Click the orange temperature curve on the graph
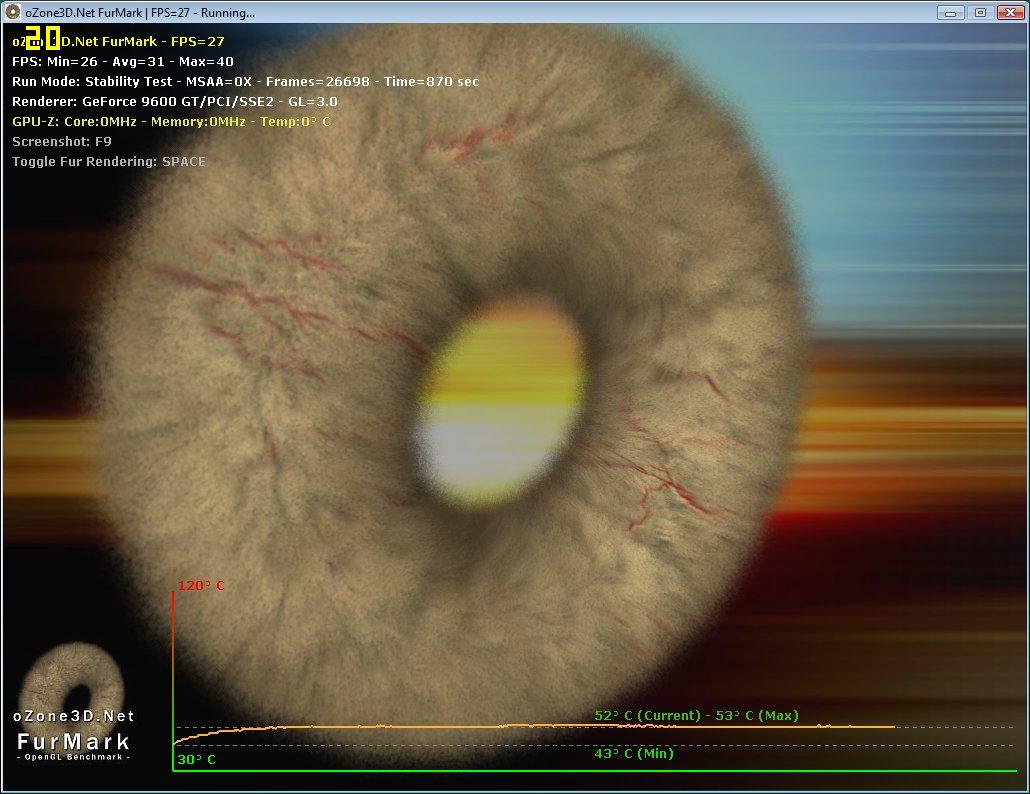The image size is (1030, 794). pos(500,726)
